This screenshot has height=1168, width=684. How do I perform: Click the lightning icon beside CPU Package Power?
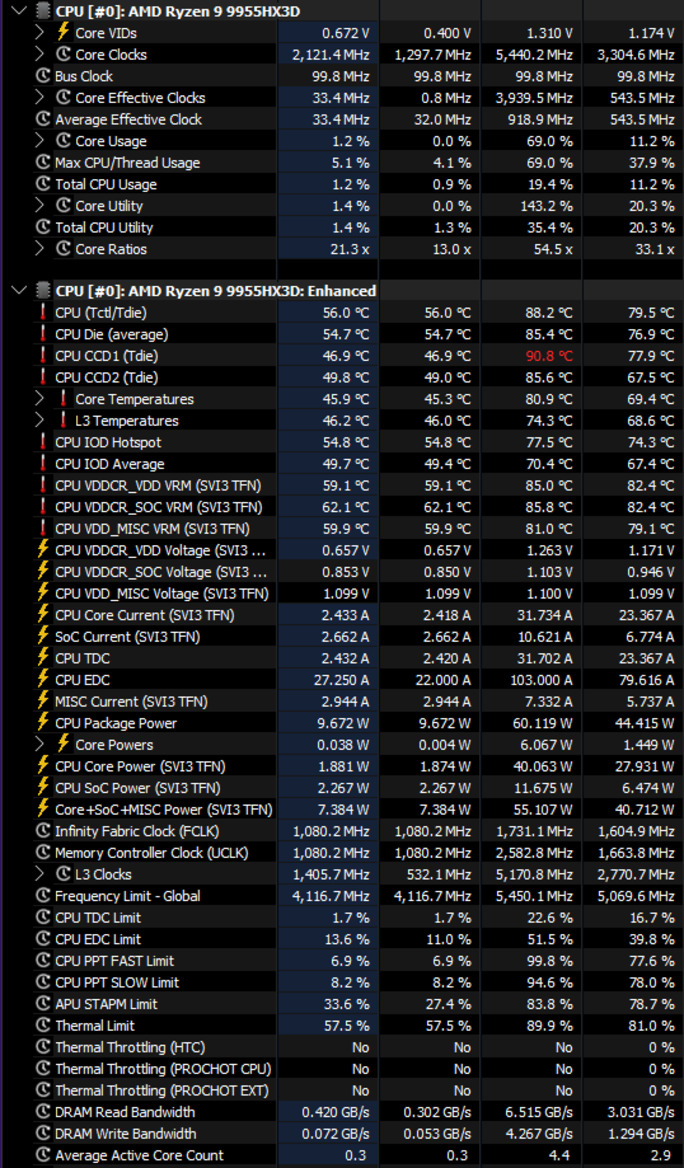pyautogui.click(x=43, y=723)
